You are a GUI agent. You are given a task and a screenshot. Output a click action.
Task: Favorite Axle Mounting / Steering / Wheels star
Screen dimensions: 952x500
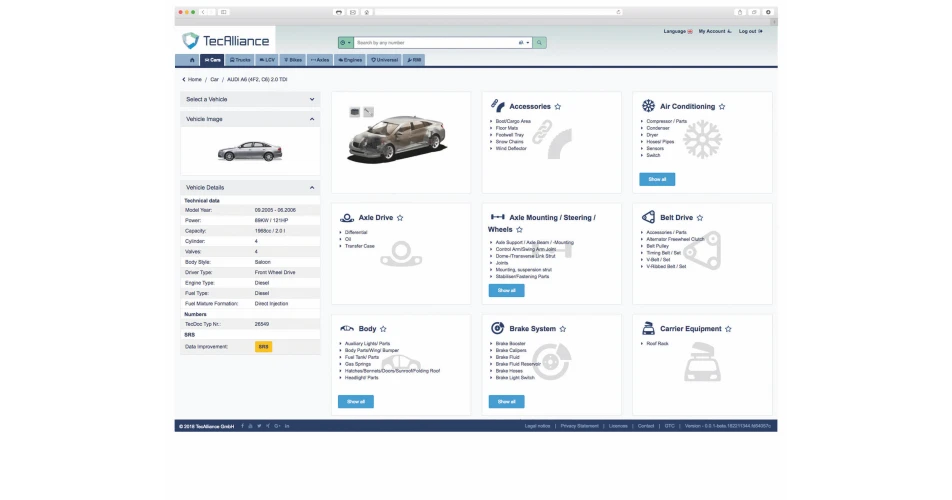click(519, 230)
